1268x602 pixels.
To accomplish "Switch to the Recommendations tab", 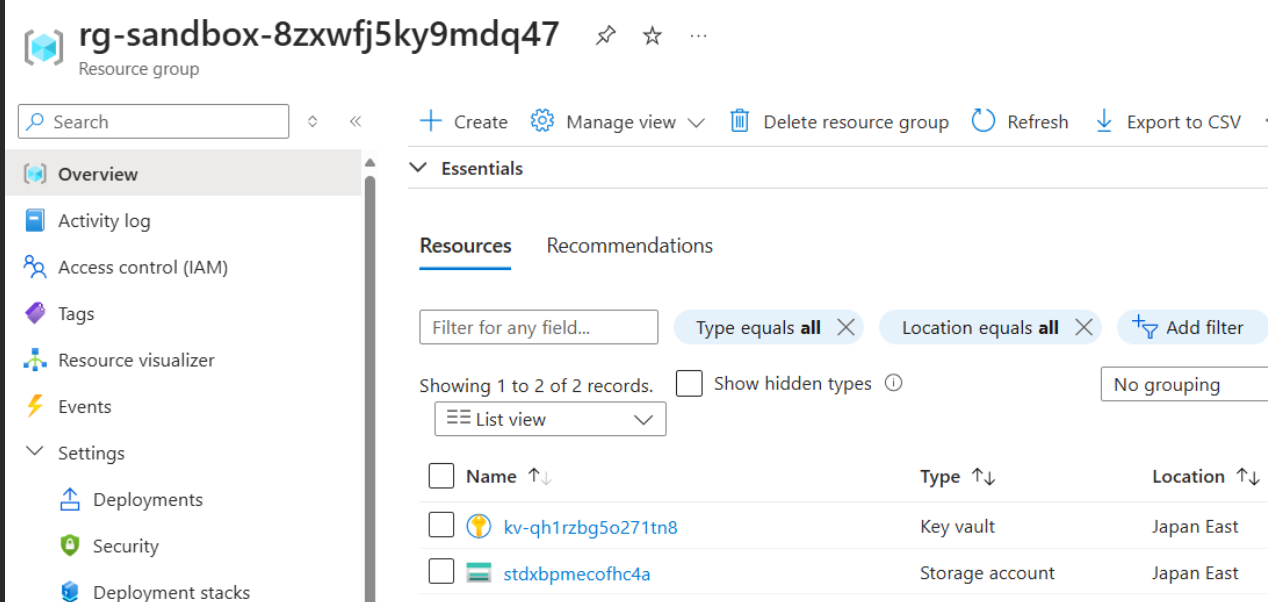I will pos(630,246).
